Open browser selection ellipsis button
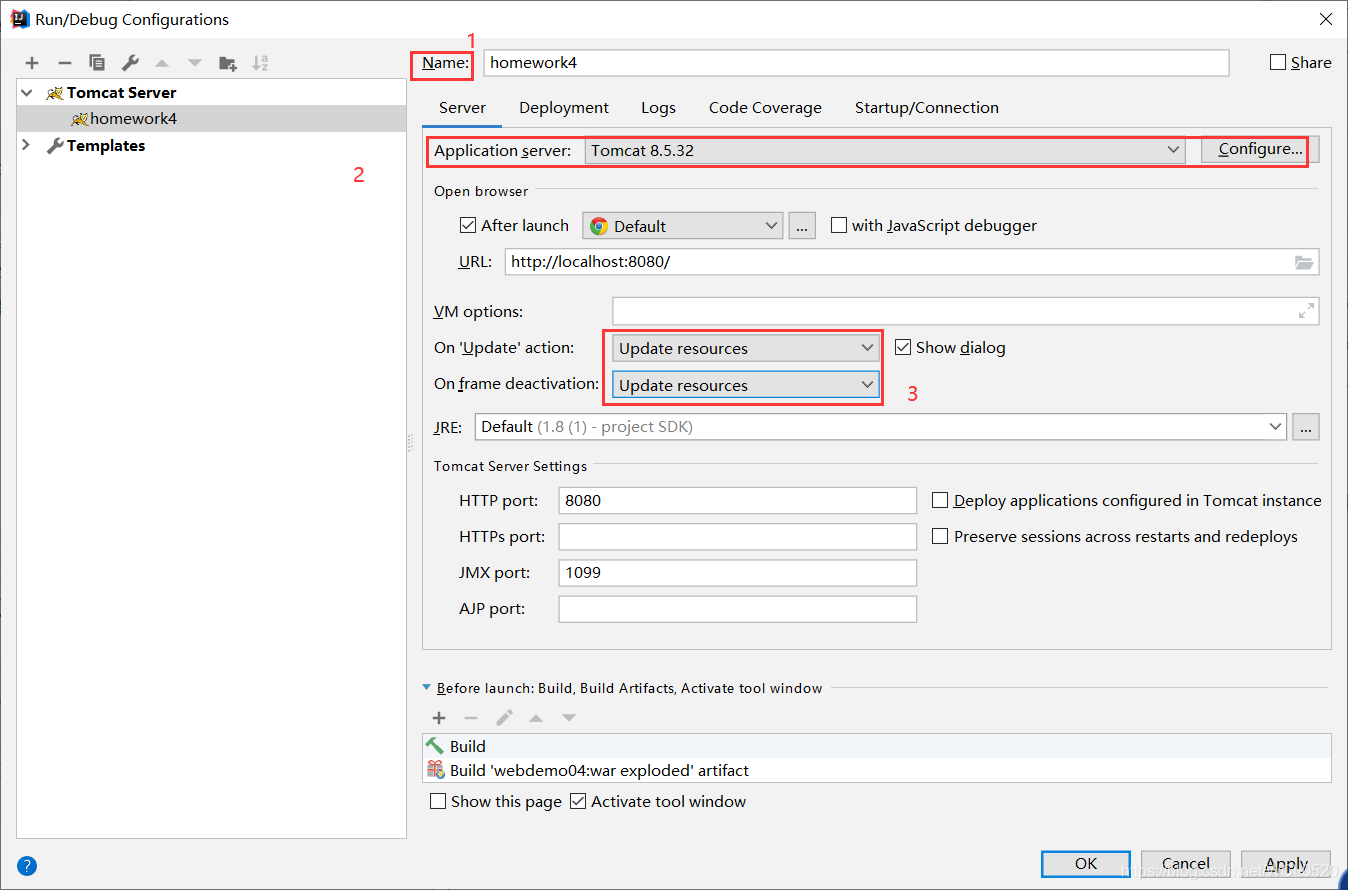The width and height of the screenshot is (1348, 890). click(802, 226)
